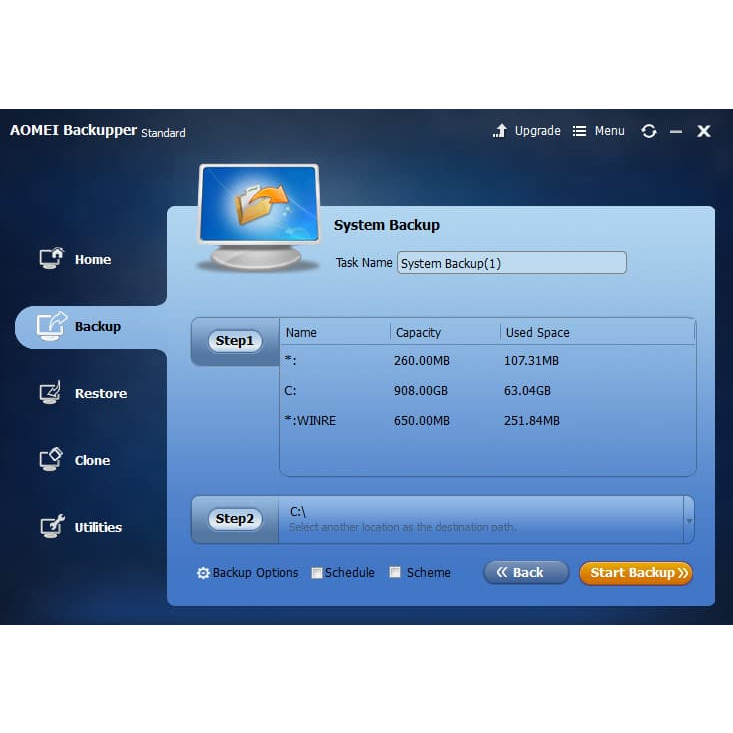Click the Clone sidebar icon
This screenshot has height=733, width=733.
[x=51, y=460]
